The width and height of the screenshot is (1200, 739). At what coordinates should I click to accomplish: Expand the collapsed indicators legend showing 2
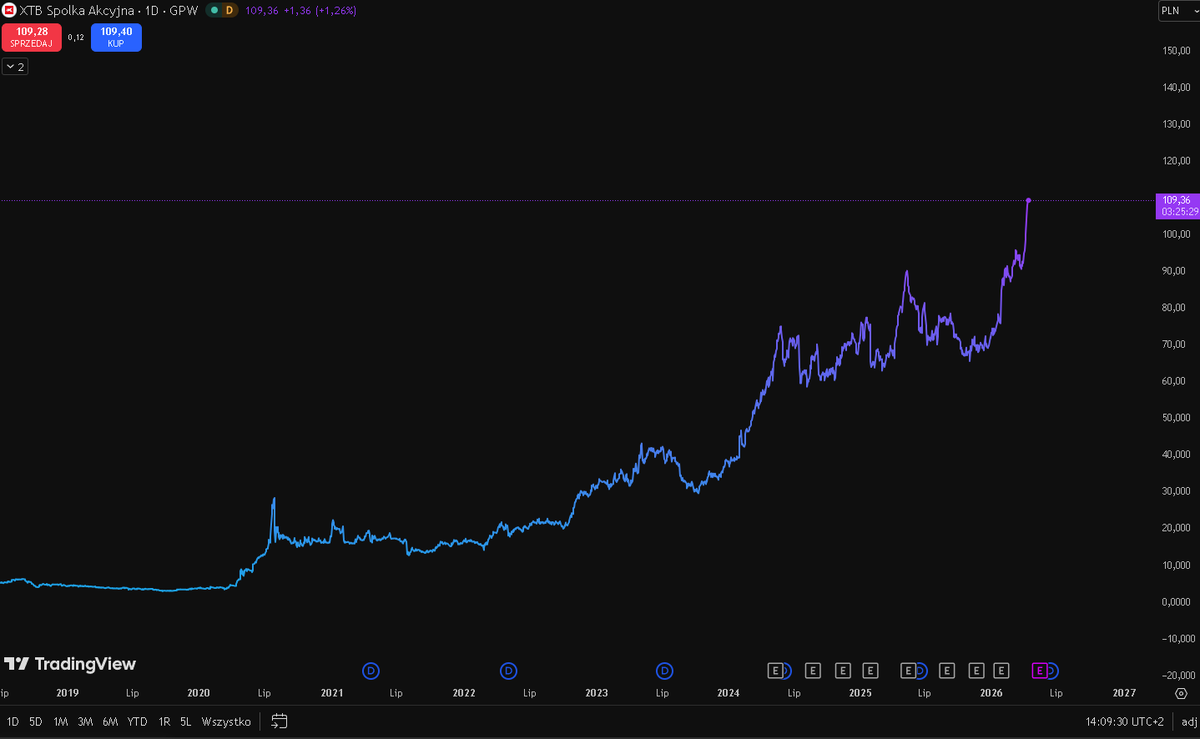click(x=15, y=67)
